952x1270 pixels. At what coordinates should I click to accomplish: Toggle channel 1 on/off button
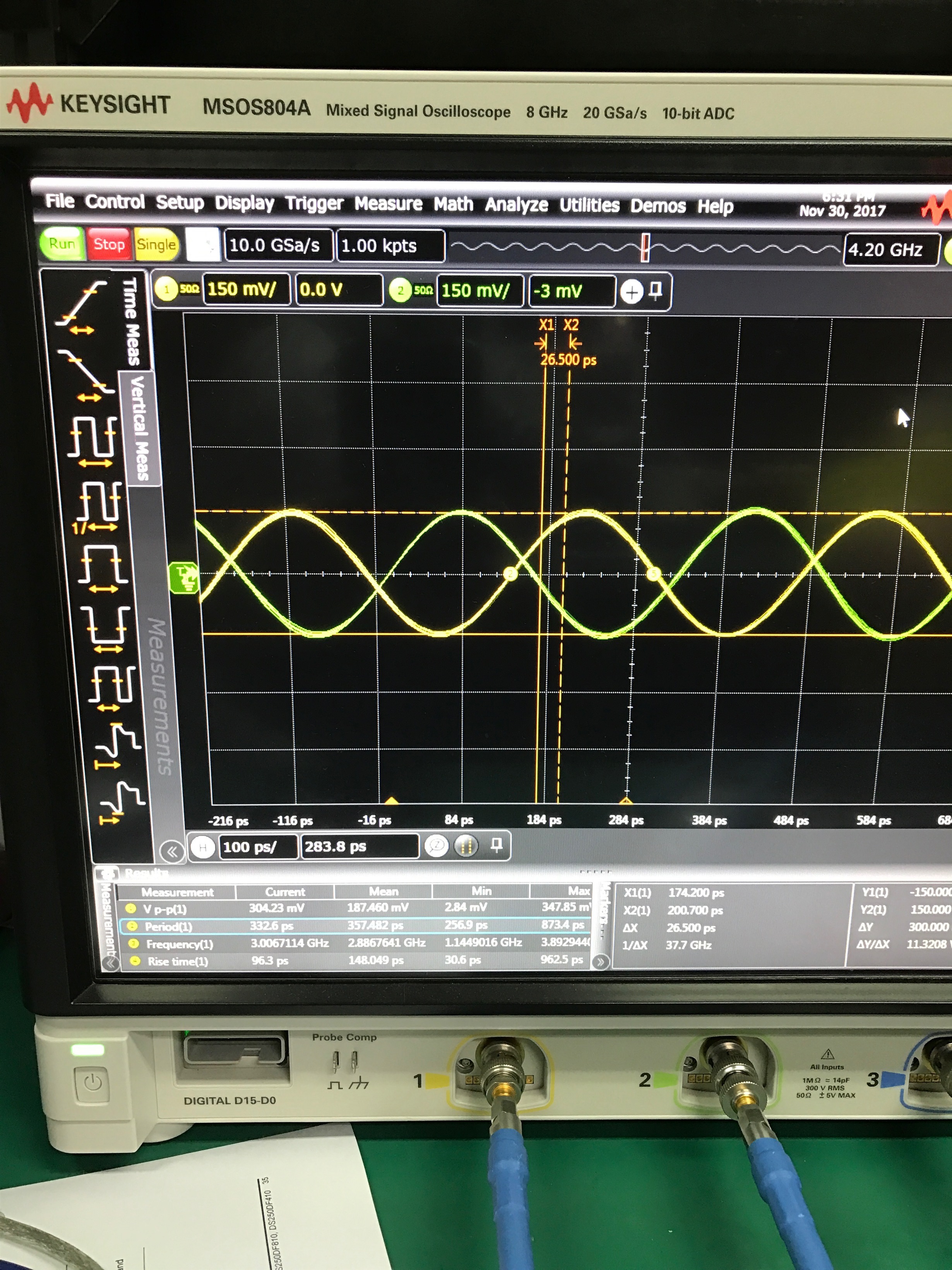pos(166,289)
